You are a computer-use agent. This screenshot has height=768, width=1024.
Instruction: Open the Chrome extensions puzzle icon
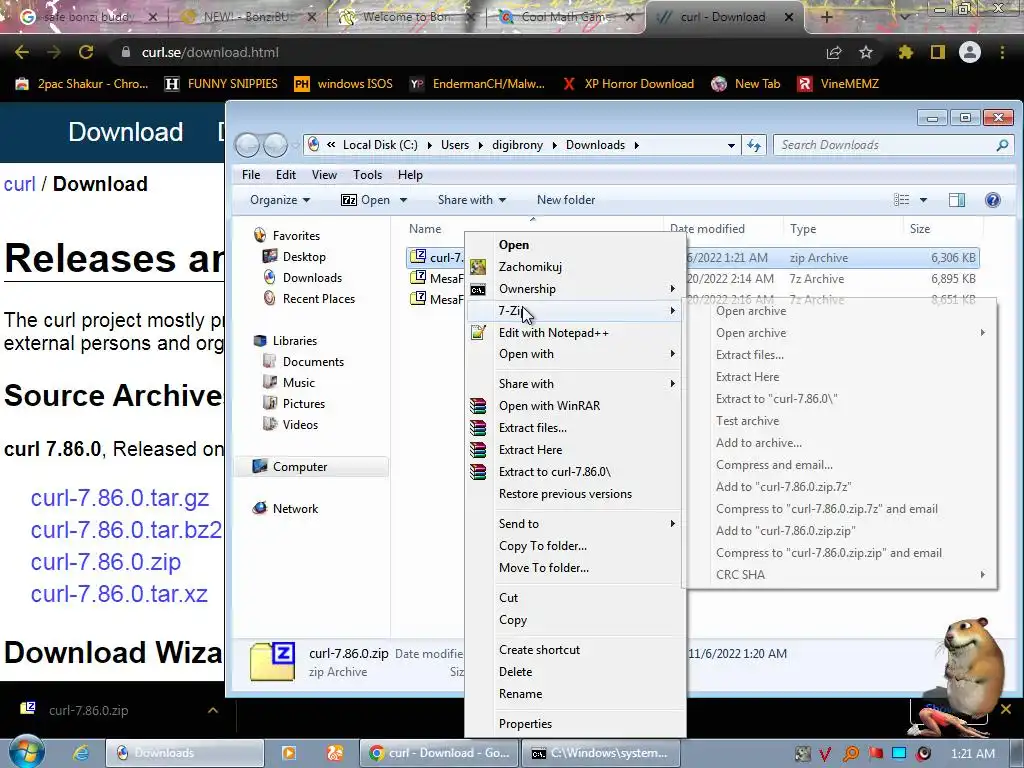click(905, 52)
